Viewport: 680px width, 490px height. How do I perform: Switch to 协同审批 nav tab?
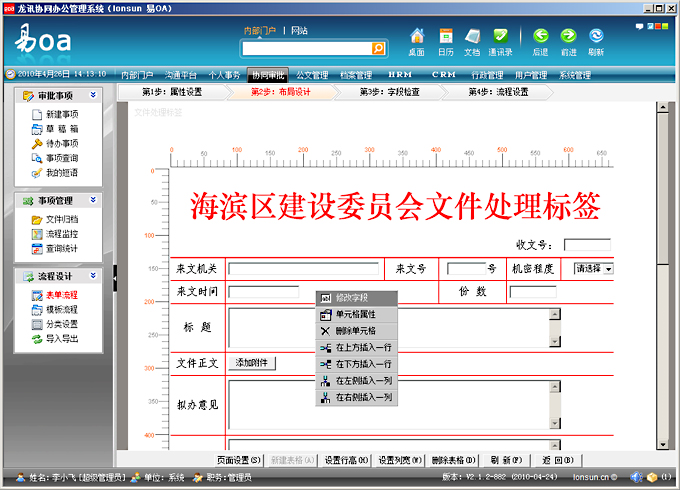pyautogui.click(x=268, y=75)
